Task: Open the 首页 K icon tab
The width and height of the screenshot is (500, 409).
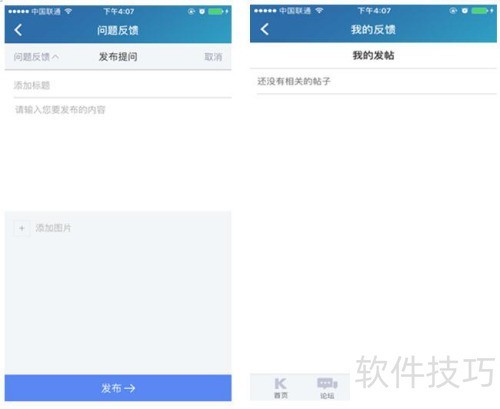Action: pyautogui.click(x=281, y=387)
